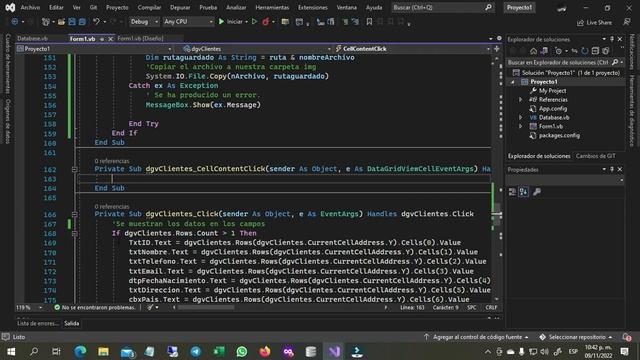Click the alphabetical sort icon in Propiedades
This screenshot has height=360, width=640.
523,191
